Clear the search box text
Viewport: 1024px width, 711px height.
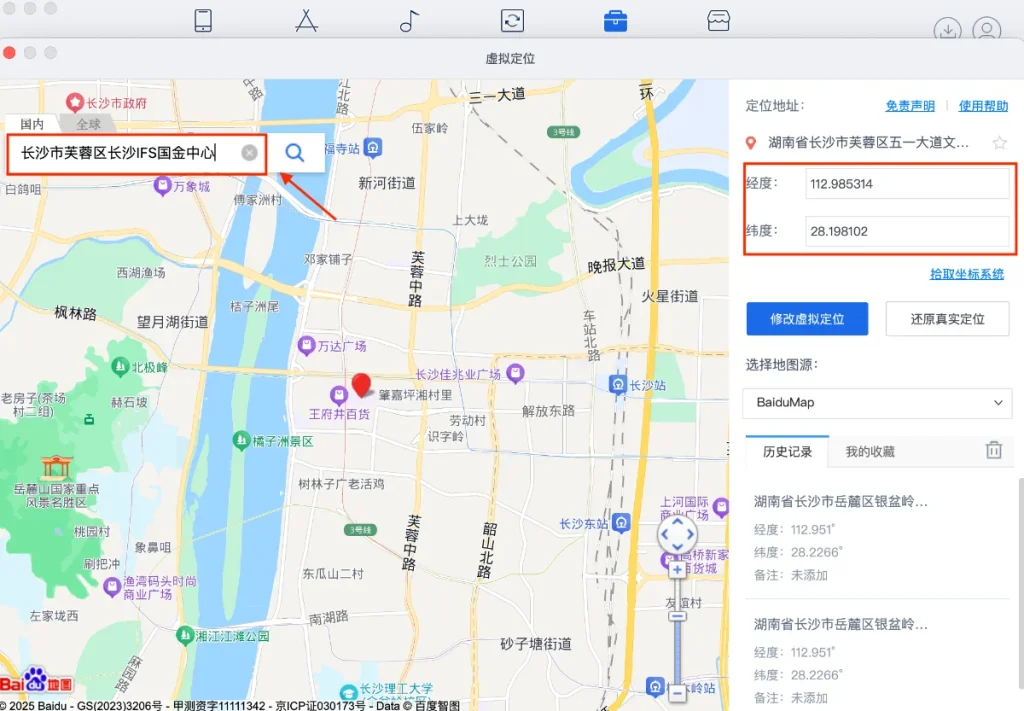249,153
